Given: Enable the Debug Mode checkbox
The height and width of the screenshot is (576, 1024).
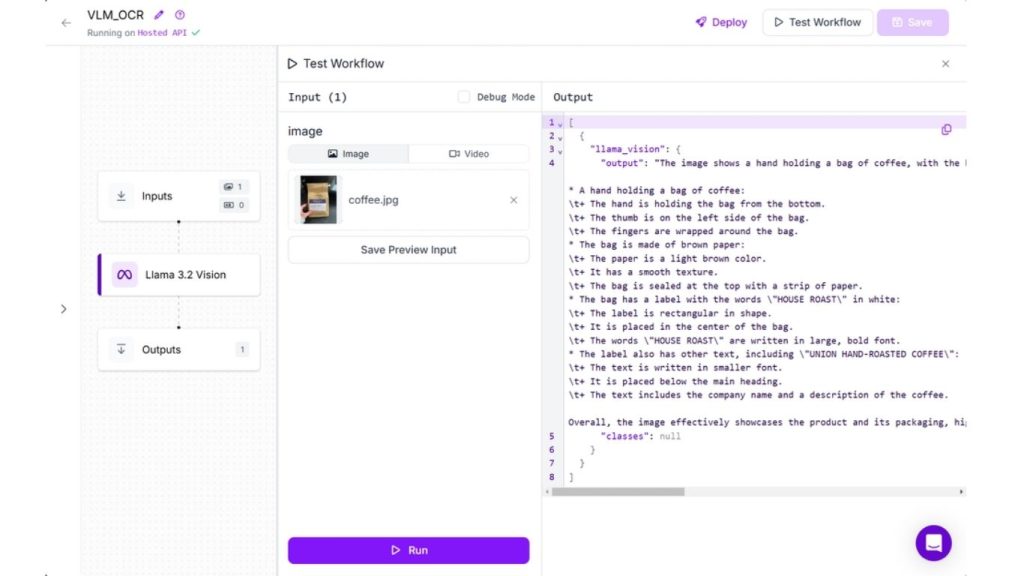Looking at the screenshot, I should click(x=464, y=97).
